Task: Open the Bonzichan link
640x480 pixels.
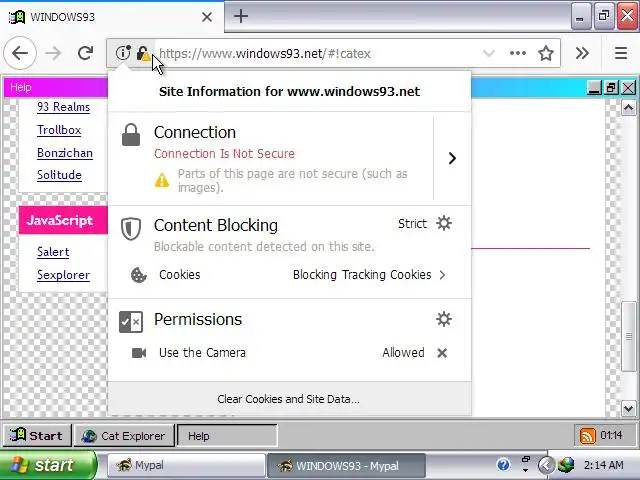Action: click(65, 153)
